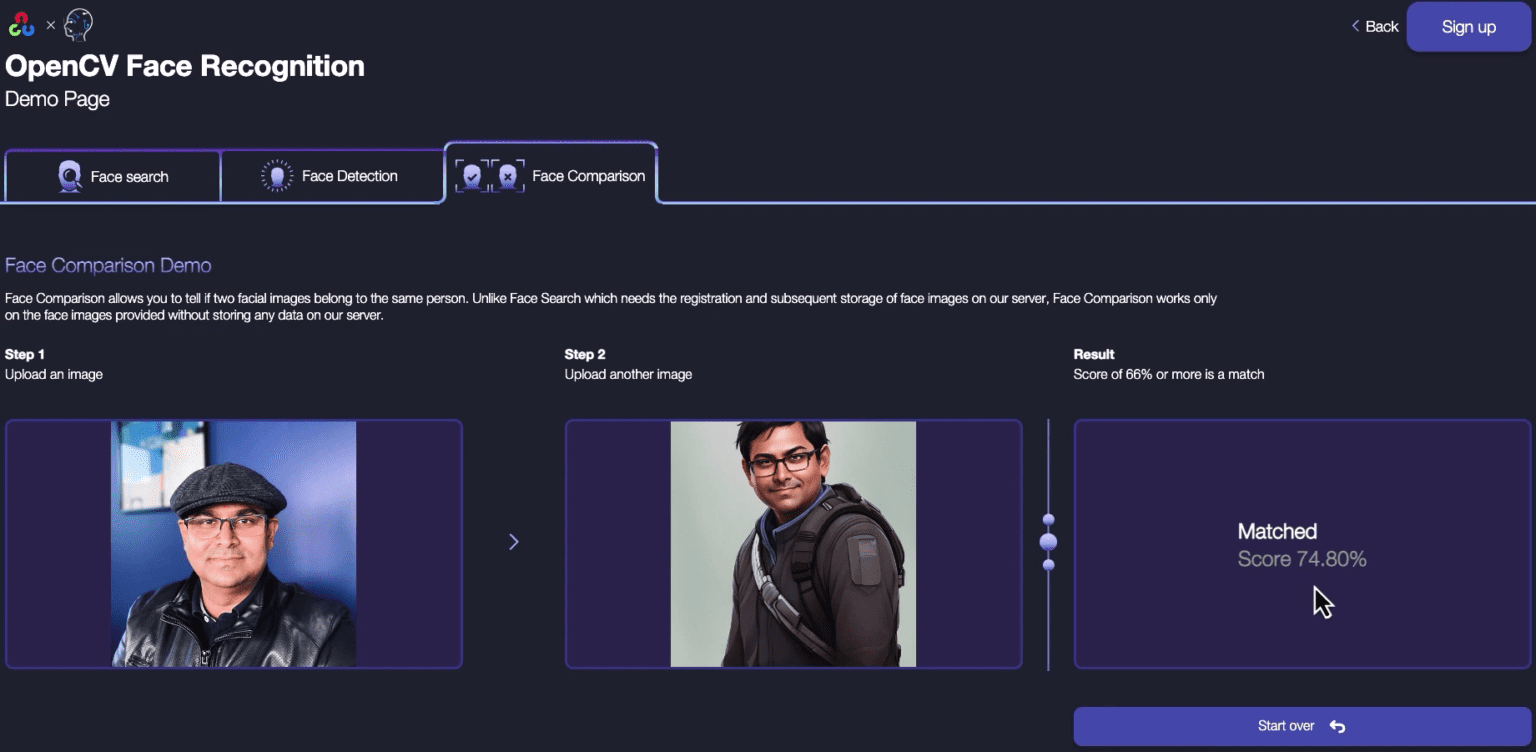Image resolution: width=1536 pixels, height=752 pixels.
Task: Click the OpenCV logo icon
Action: pos(20,25)
